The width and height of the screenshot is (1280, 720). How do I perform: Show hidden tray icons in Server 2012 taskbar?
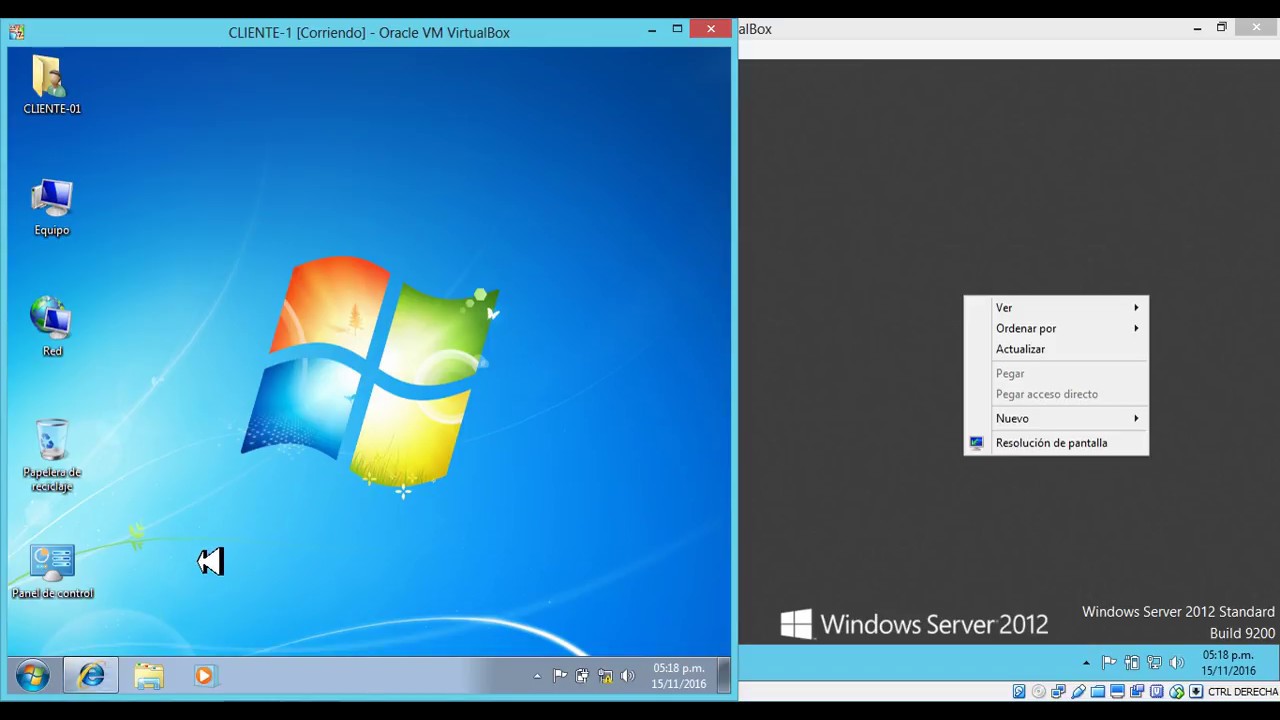pos(1086,663)
